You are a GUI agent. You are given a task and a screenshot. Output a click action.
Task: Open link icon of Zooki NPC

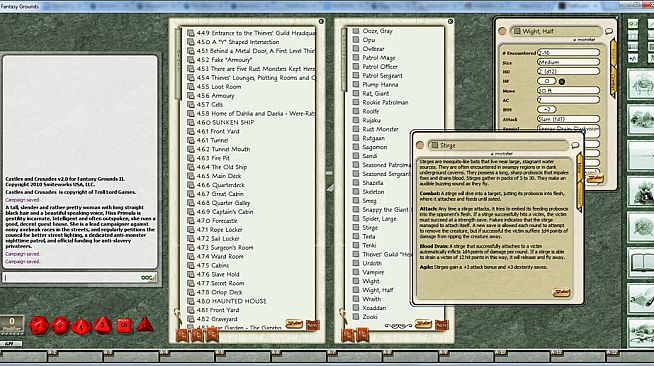coord(356,317)
